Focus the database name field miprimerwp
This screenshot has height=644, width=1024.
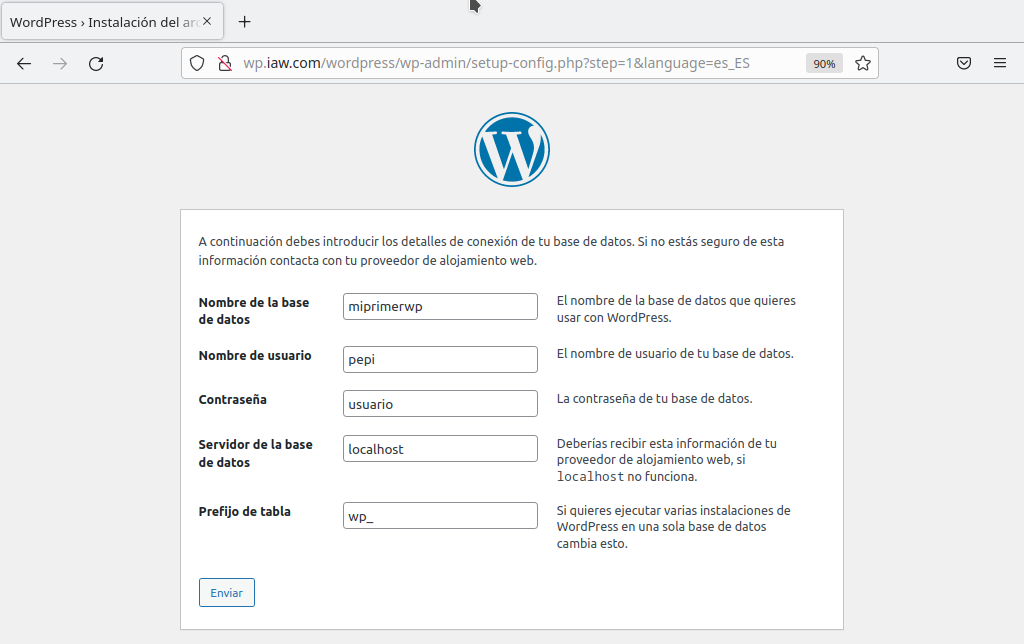pyautogui.click(x=440, y=306)
